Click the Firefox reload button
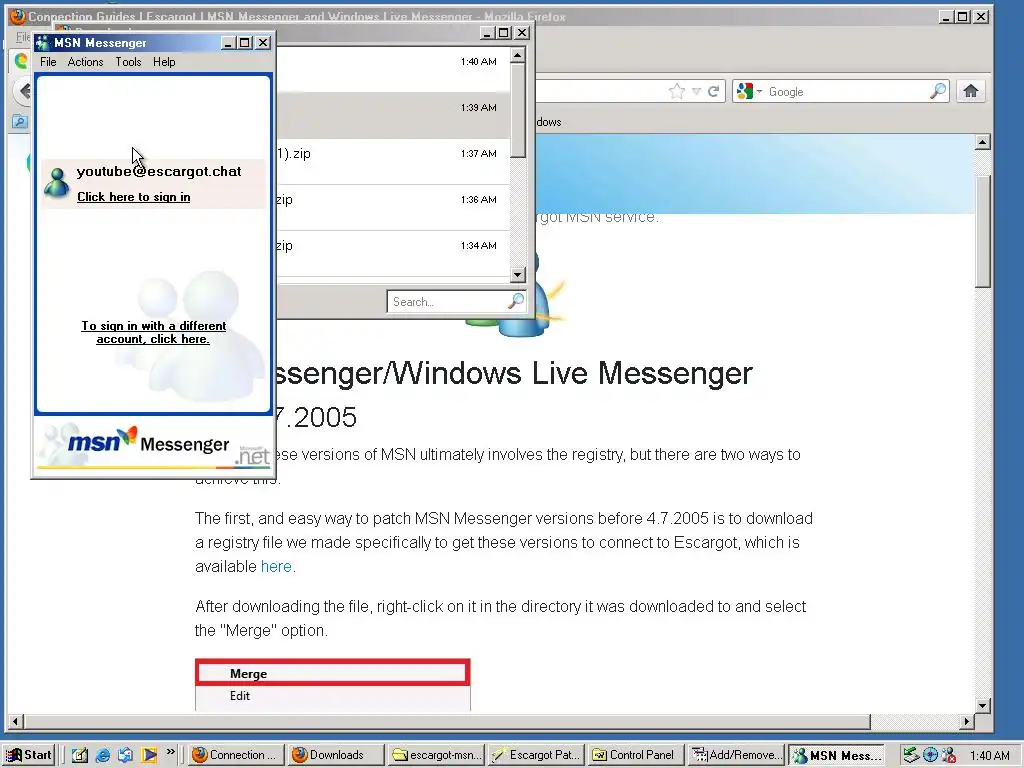 point(714,91)
